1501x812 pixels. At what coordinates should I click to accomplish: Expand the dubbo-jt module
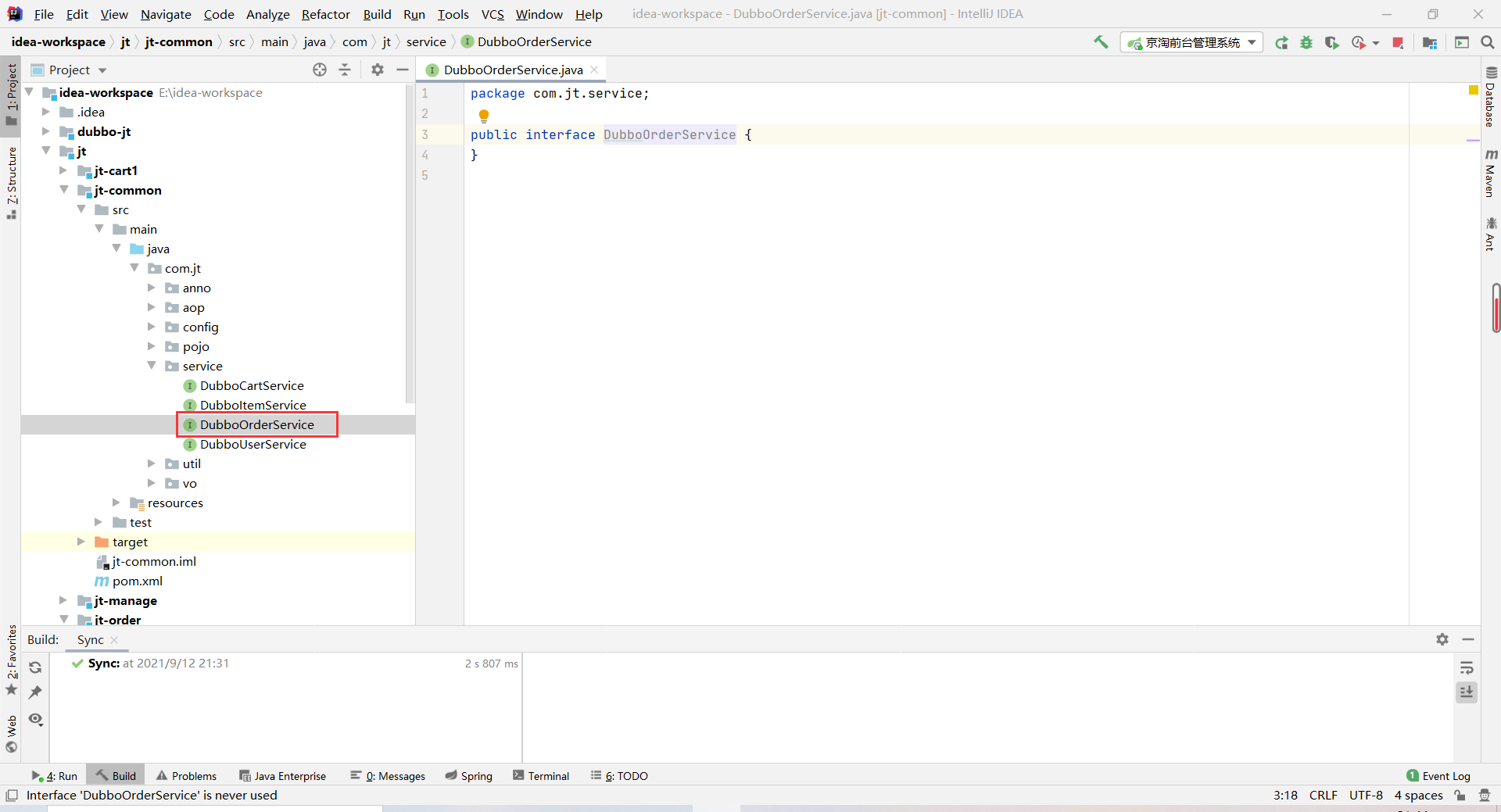46,131
